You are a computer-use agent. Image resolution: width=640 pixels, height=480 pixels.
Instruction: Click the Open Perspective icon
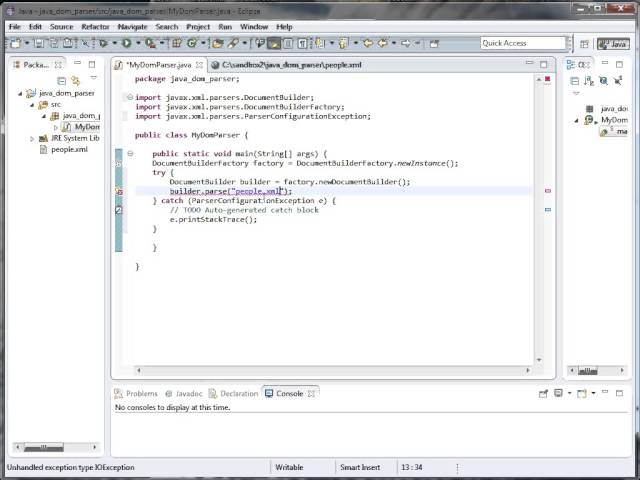[584, 44]
